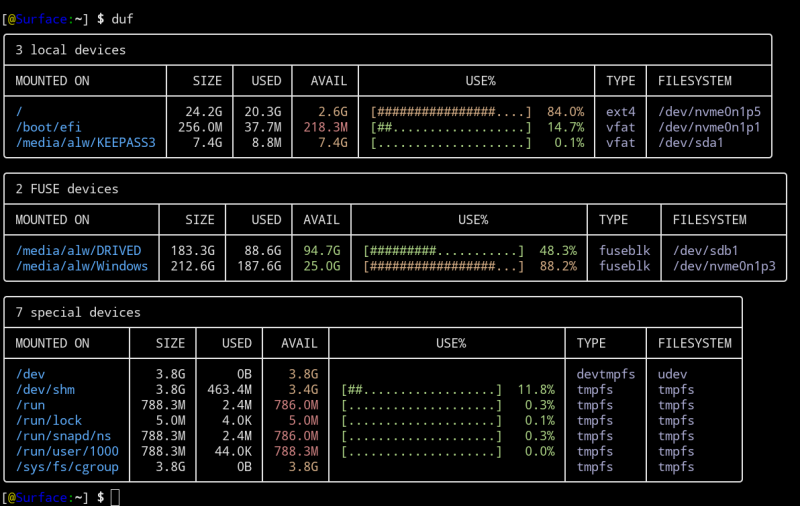The image size is (800, 506).
Task: Click the usage bar showing 84.0%
Action: click(x=450, y=111)
